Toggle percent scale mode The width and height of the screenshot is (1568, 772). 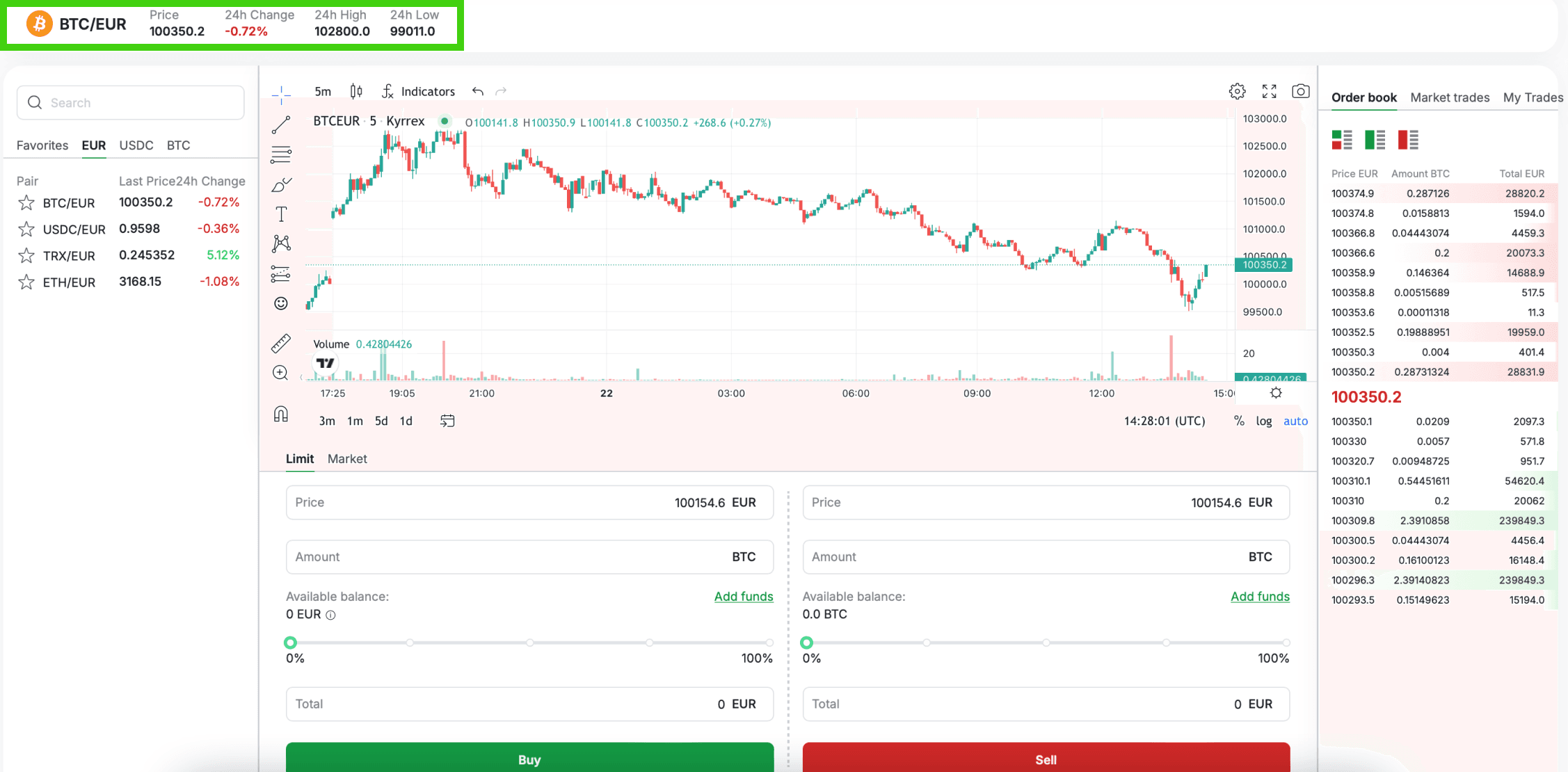[1239, 421]
